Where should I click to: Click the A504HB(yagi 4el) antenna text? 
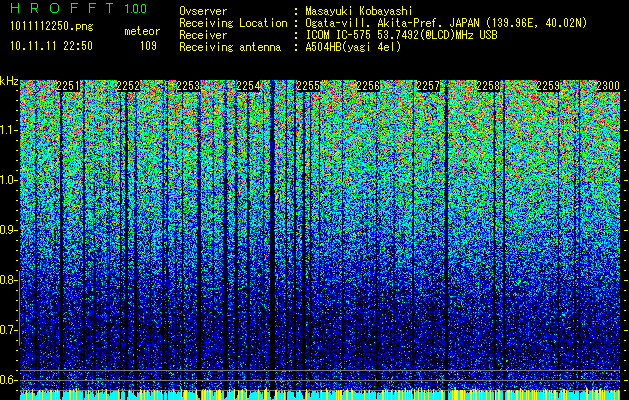click(353, 47)
